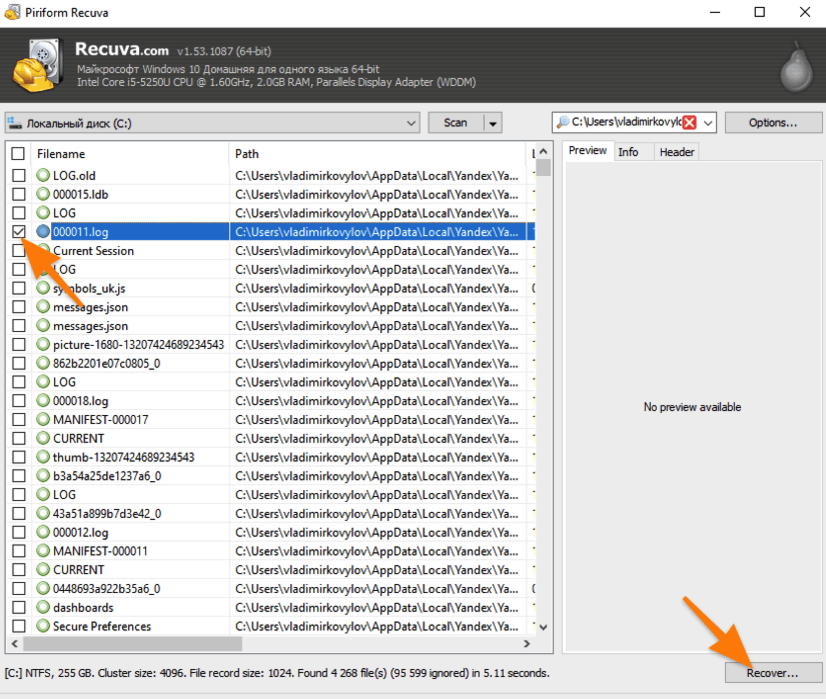
Task: Click the red X clear-filter icon
Action: 690,123
